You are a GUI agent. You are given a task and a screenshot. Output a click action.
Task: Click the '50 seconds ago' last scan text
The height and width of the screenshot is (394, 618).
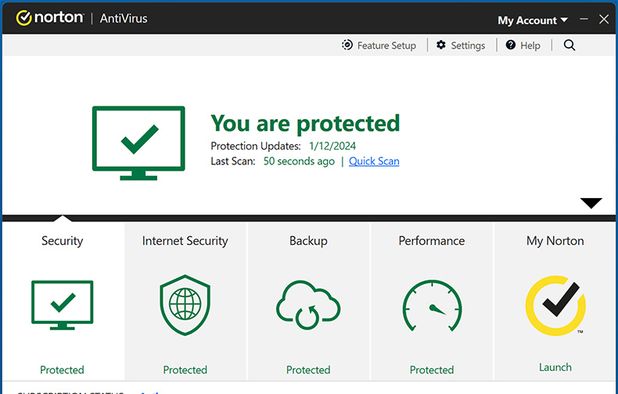tap(299, 161)
